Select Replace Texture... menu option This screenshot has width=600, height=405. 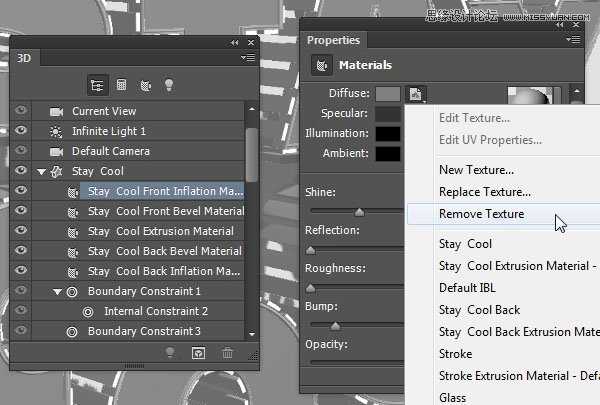click(x=484, y=191)
